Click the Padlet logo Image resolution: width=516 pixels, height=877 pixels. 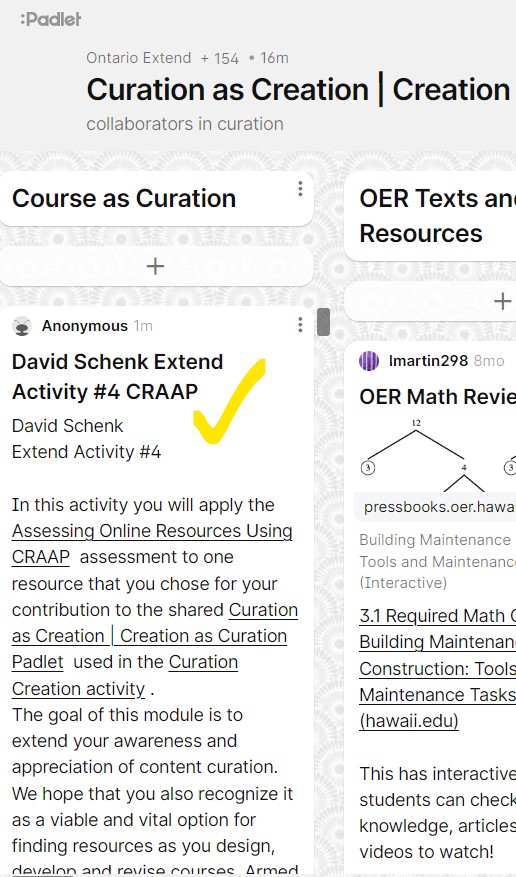(x=50, y=20)
